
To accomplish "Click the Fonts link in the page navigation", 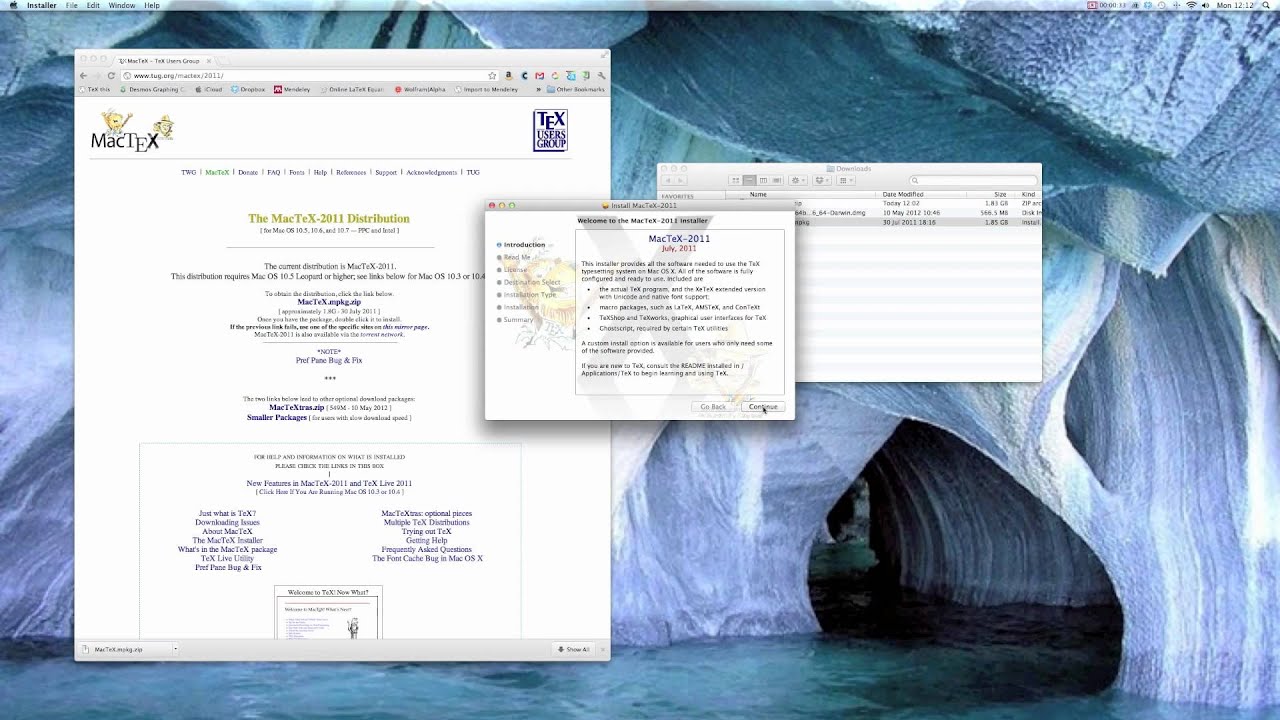I will [x=296, y=172].
